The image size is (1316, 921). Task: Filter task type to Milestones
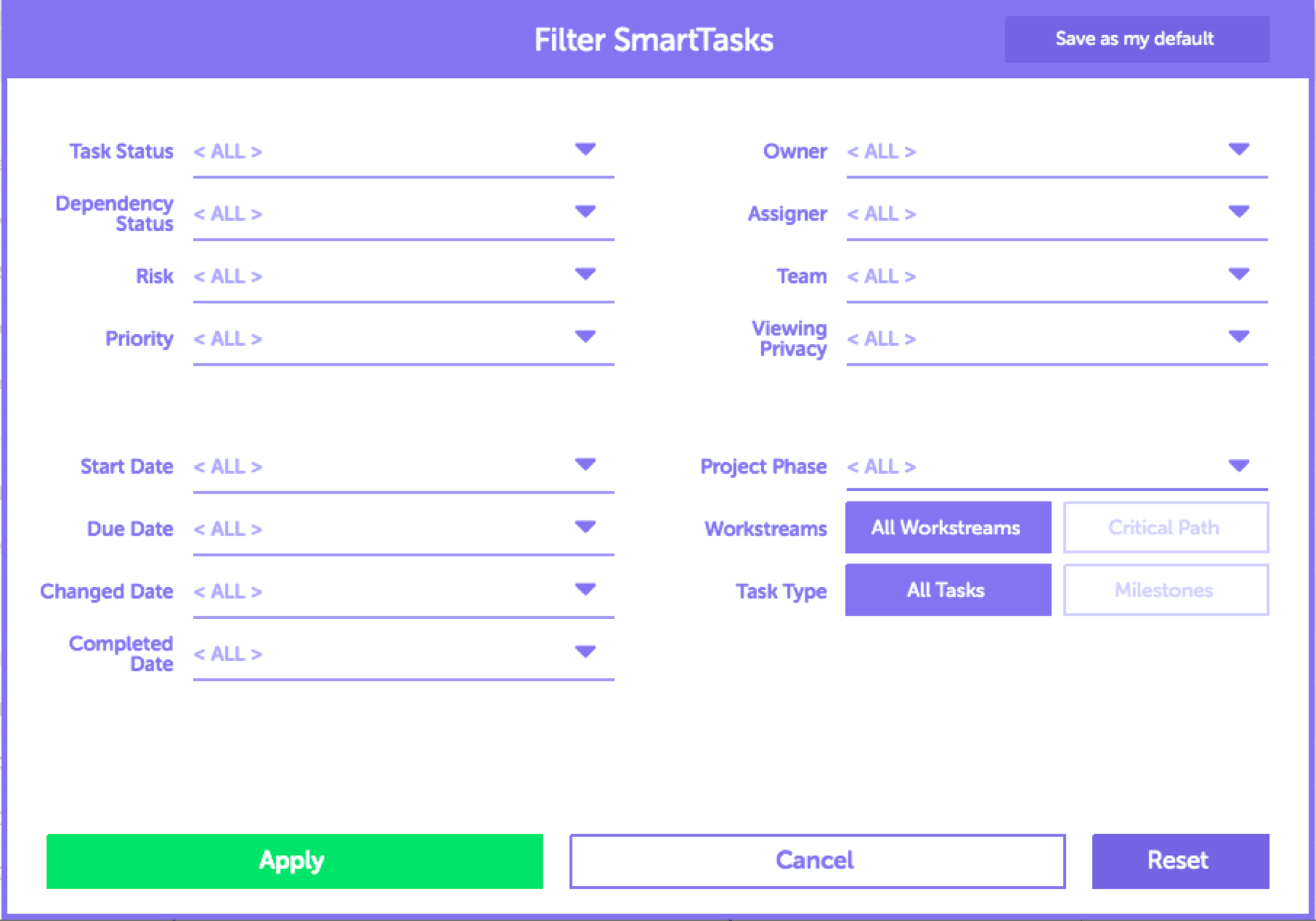(1165, 590)
